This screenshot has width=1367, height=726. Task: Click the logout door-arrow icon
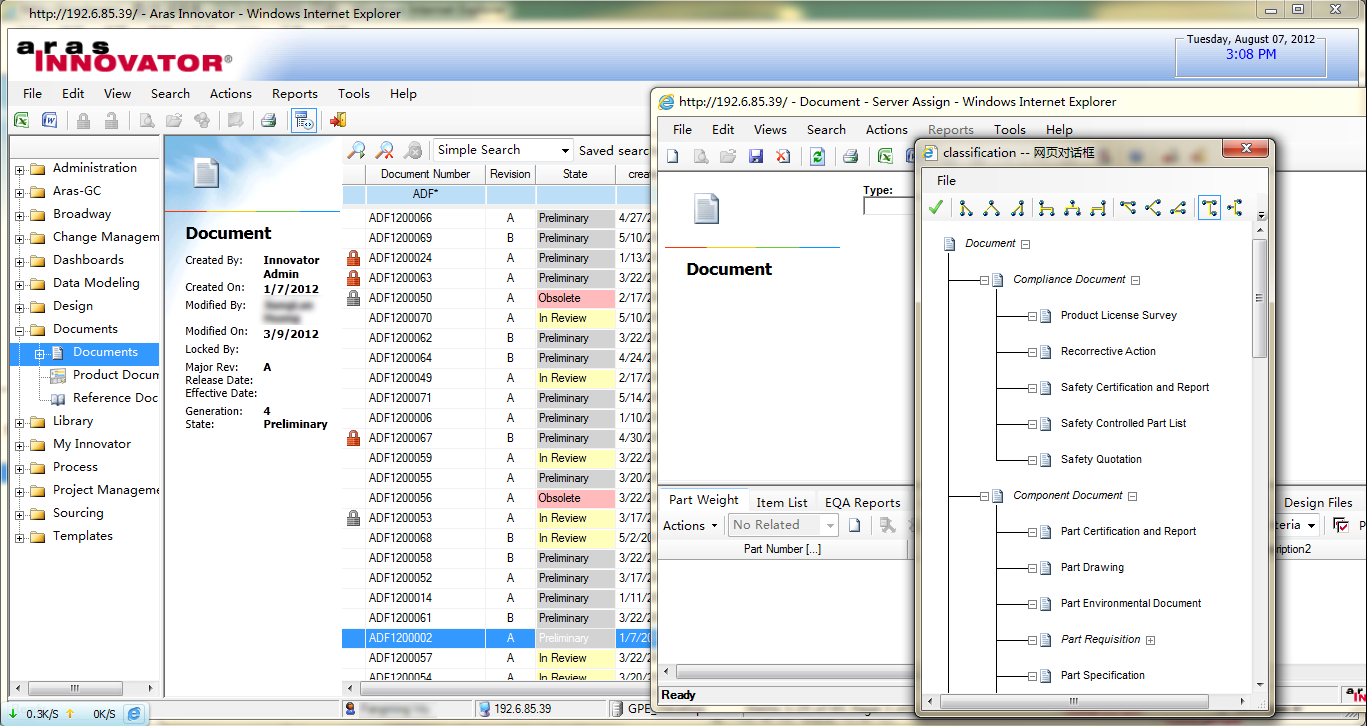pos(338,120)
